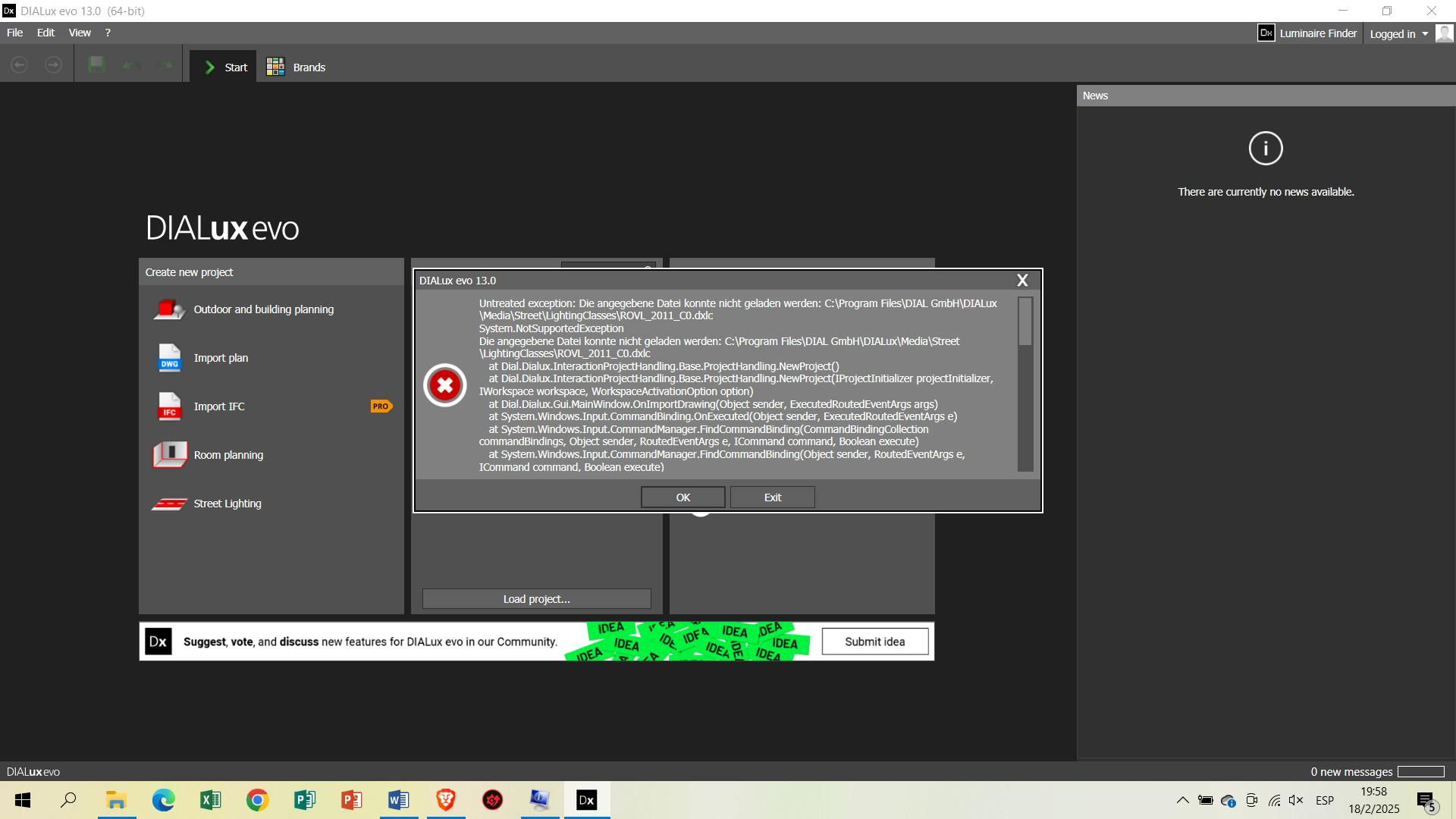This screenshot has height=819, width=1456.
Task: Click the Import IFC file icon
Action: pyautogui.click(x=169, y=406)
